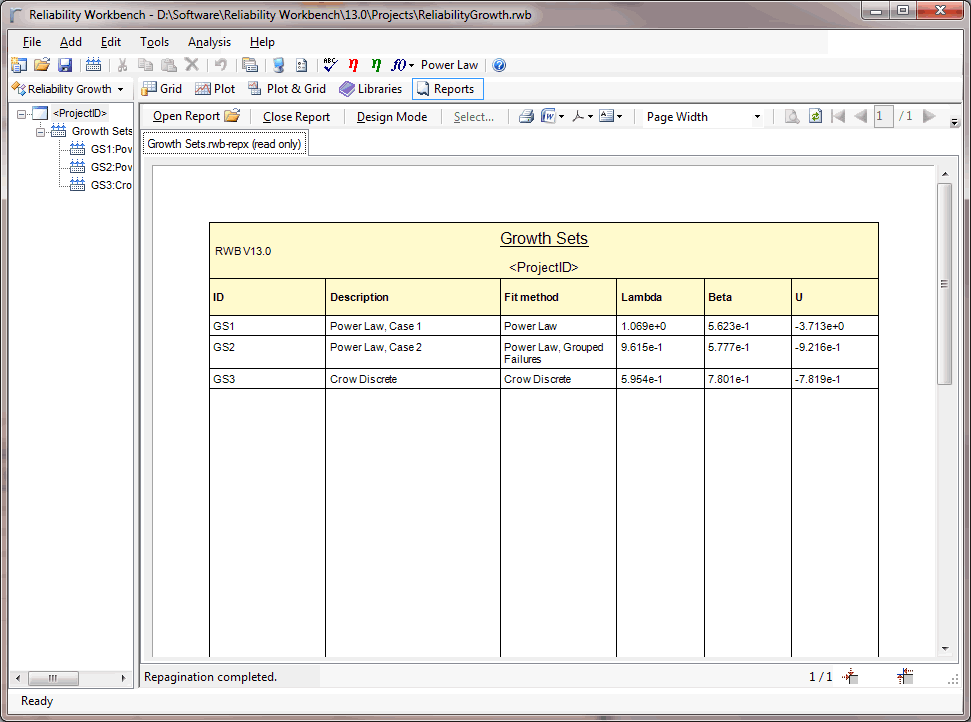
Task: Click the green refresh report icon
Action: [815, 116]
